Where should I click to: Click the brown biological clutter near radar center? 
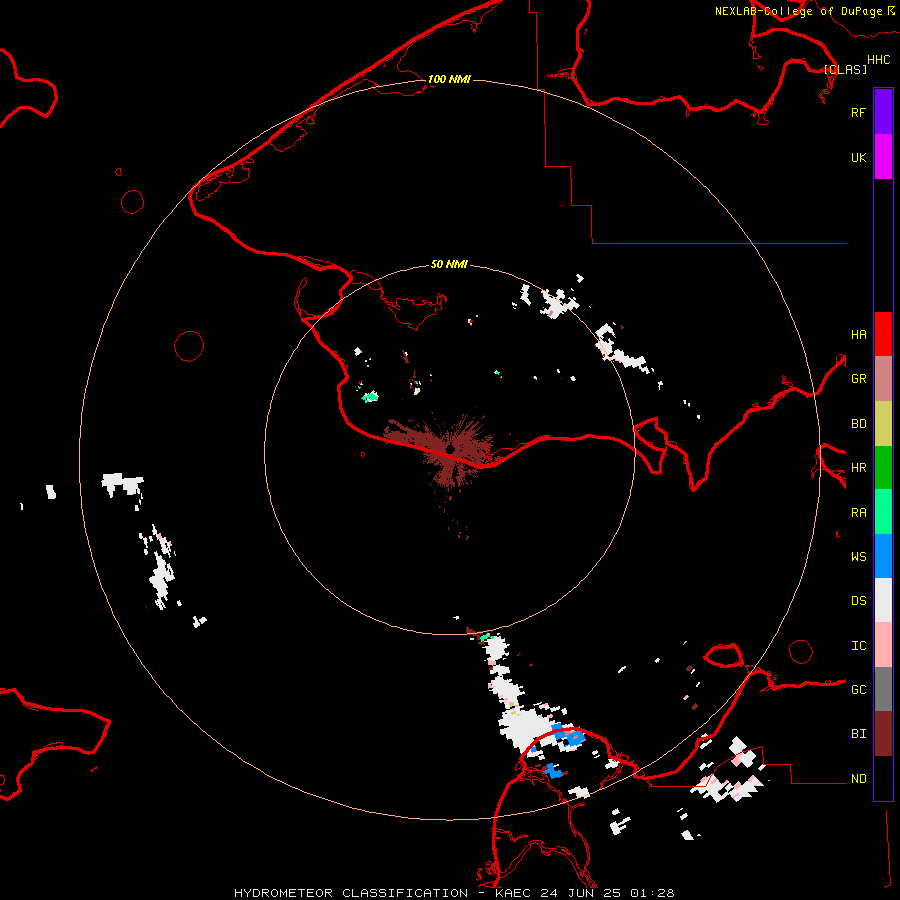coord(442,451)
